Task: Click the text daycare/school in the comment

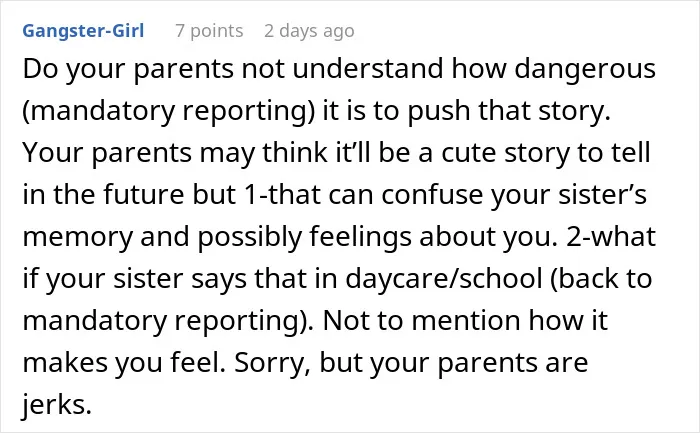Action: (444, 279)
